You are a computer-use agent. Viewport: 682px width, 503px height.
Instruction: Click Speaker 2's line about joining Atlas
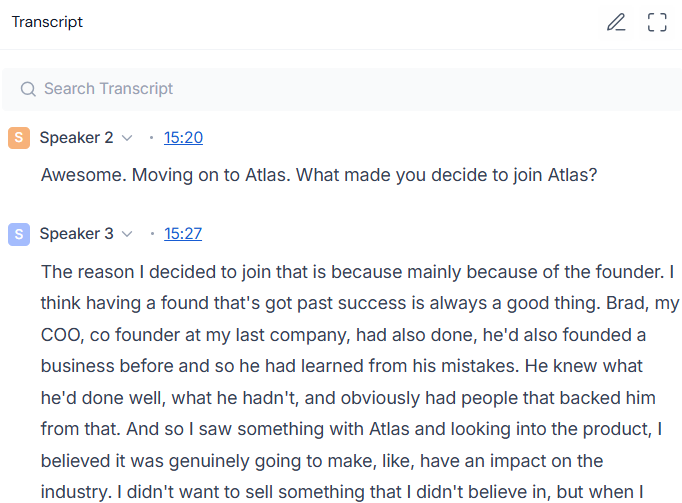pos(319,174)
